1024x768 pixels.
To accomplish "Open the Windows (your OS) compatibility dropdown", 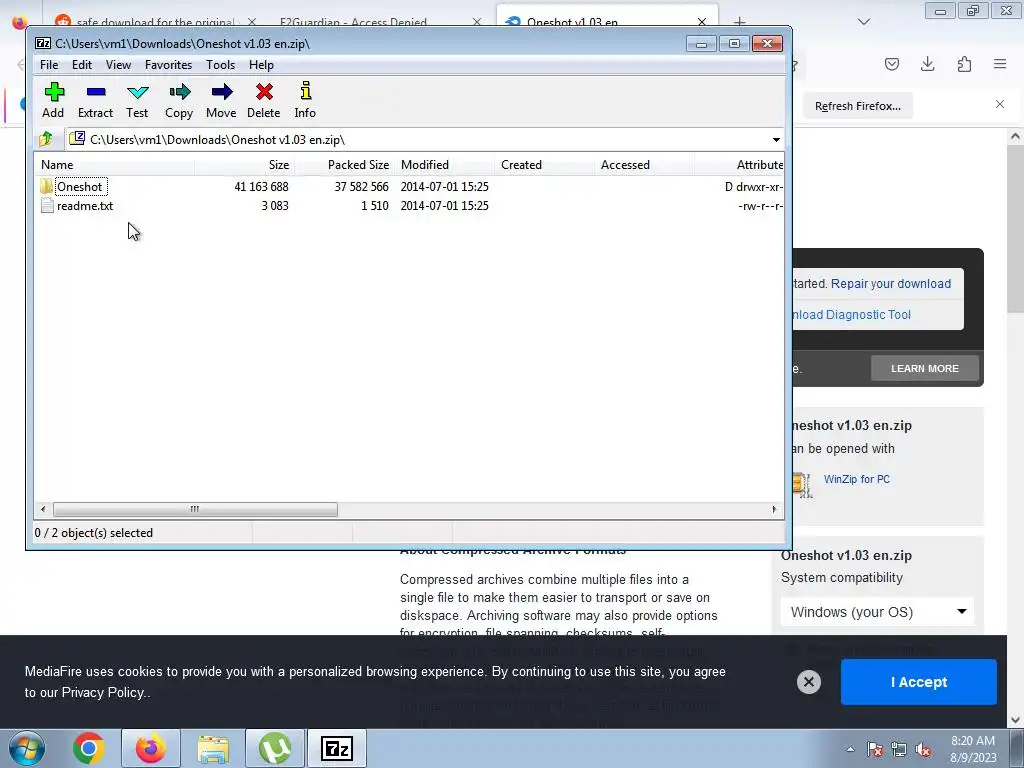I will [877, 612].
